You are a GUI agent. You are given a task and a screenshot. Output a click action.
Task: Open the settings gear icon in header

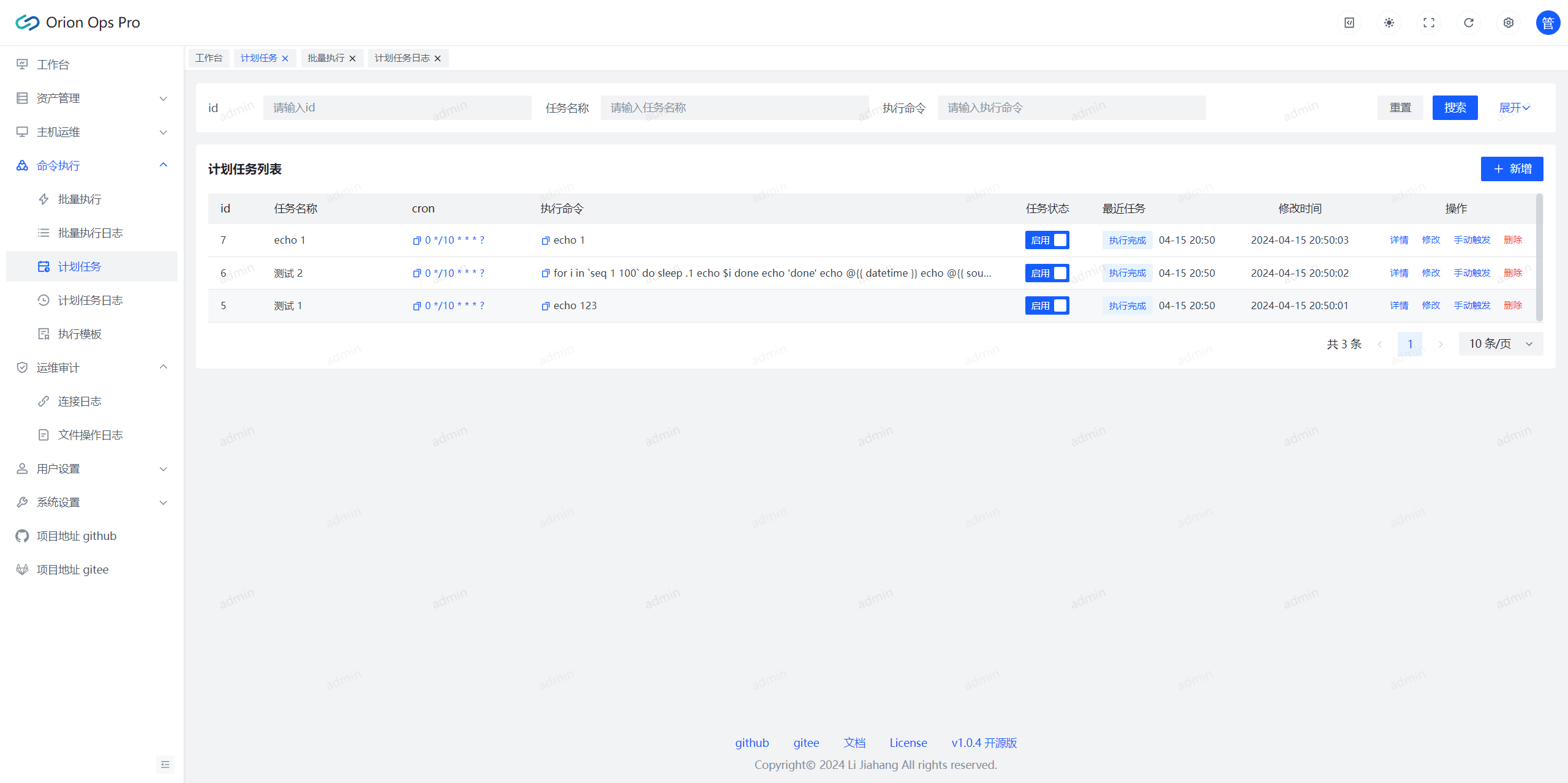1508,23
